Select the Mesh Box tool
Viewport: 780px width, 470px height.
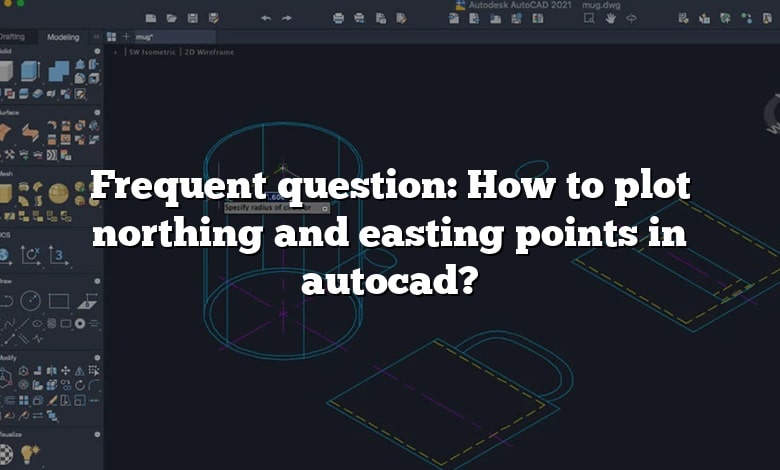click(x=5, y=193)
